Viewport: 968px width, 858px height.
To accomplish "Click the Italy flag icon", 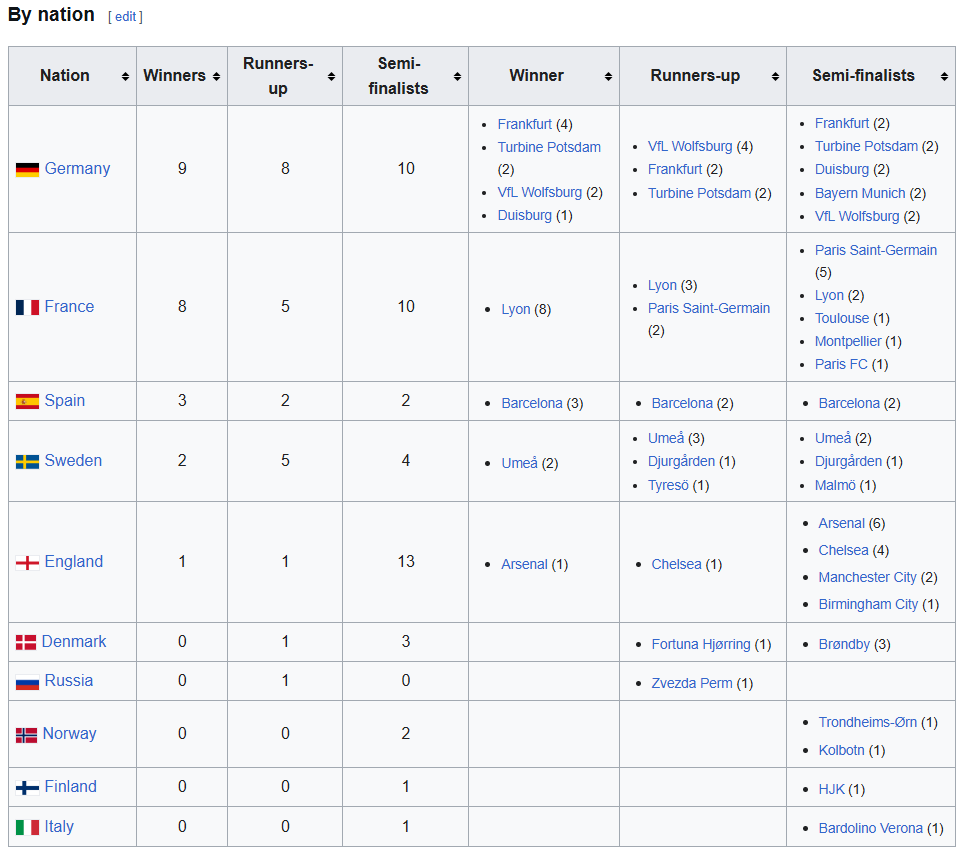I will [x=27, y=827].
